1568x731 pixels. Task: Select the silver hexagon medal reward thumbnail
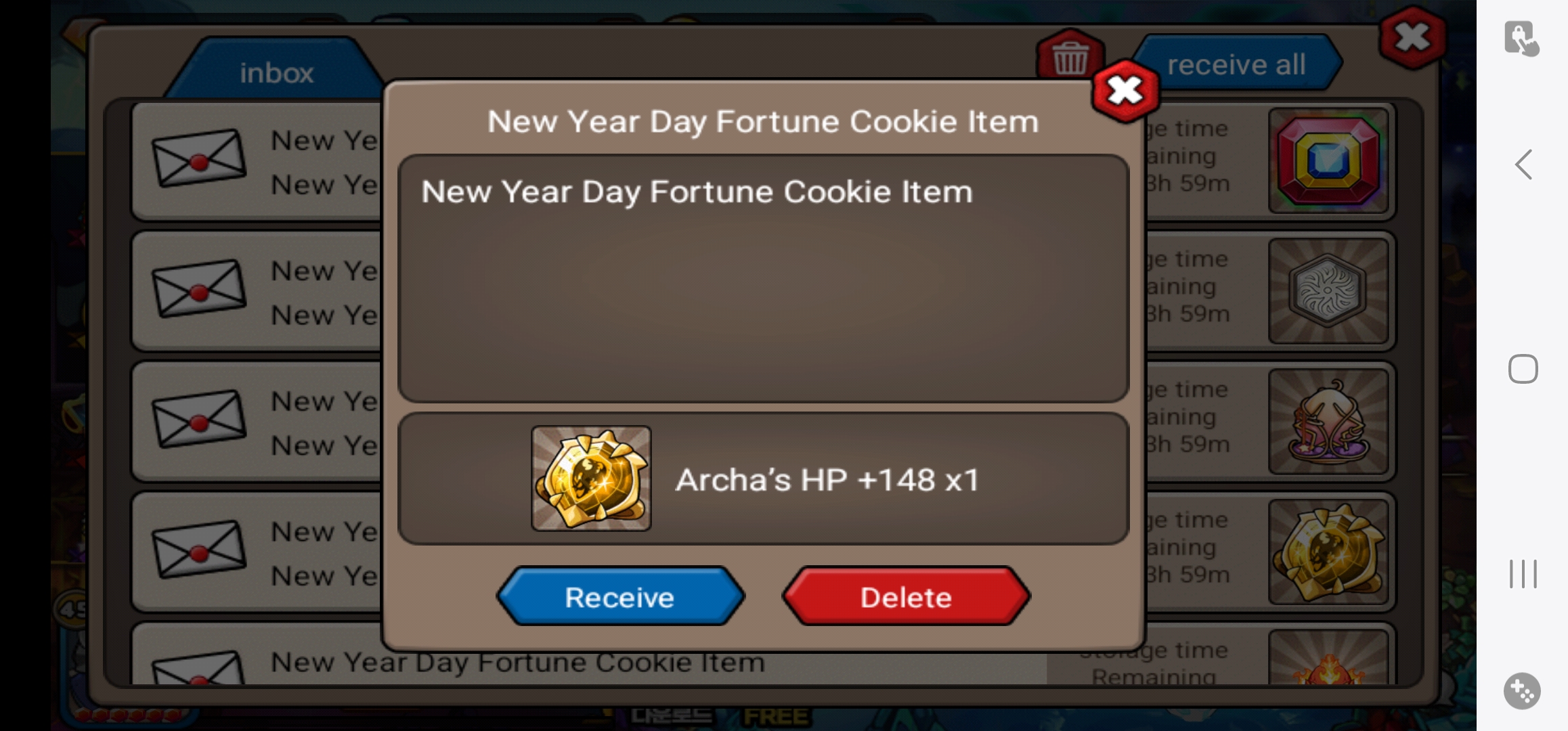tap(1328, 291)
